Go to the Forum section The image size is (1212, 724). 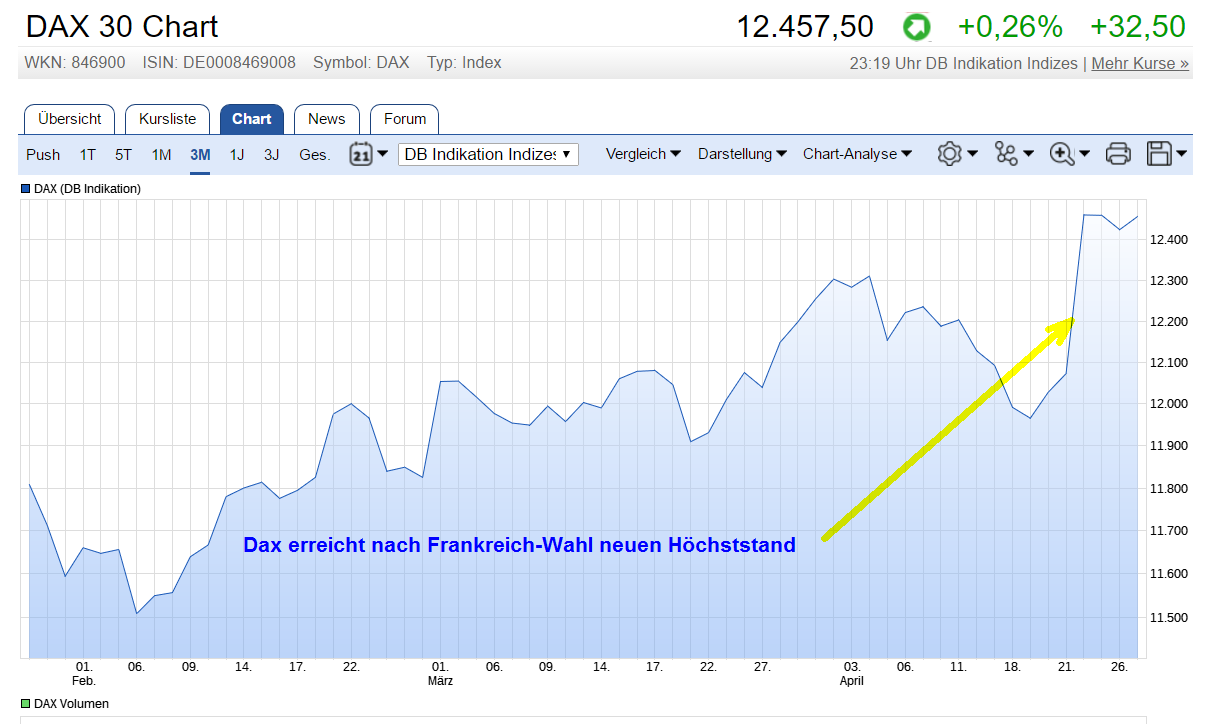pos(404,119)
